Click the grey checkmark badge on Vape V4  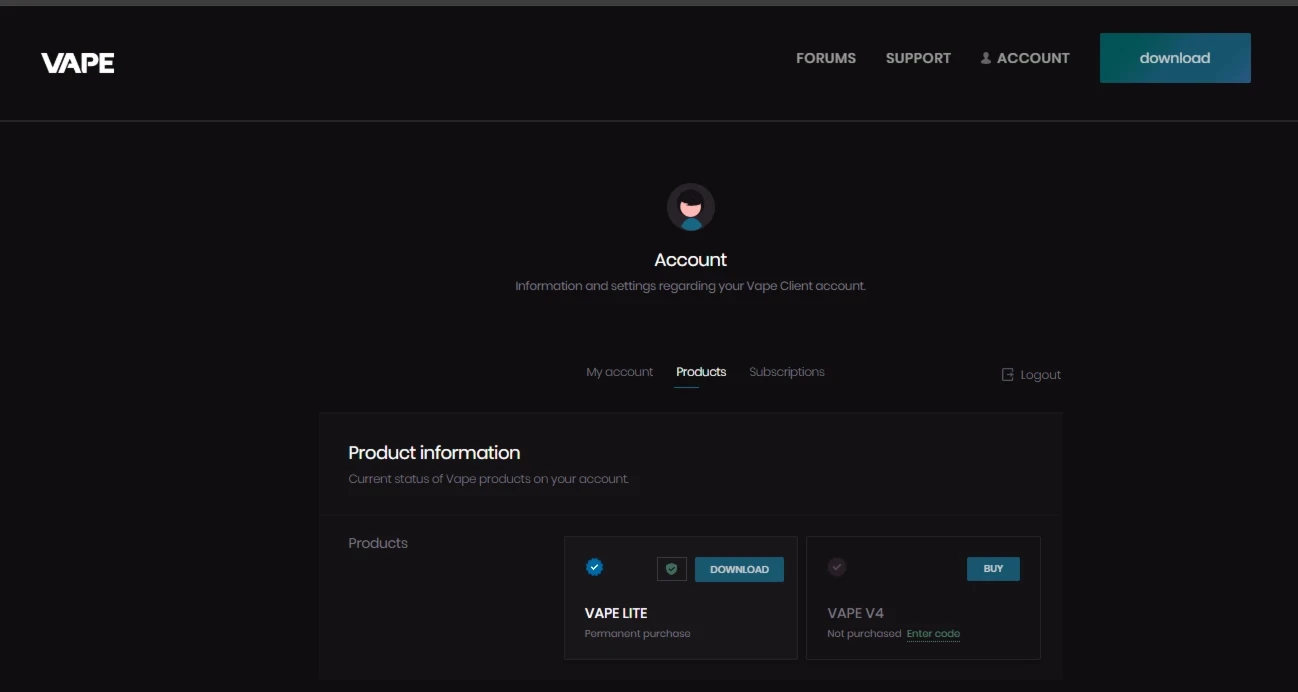pyautogui.click(x=837, y=567)
